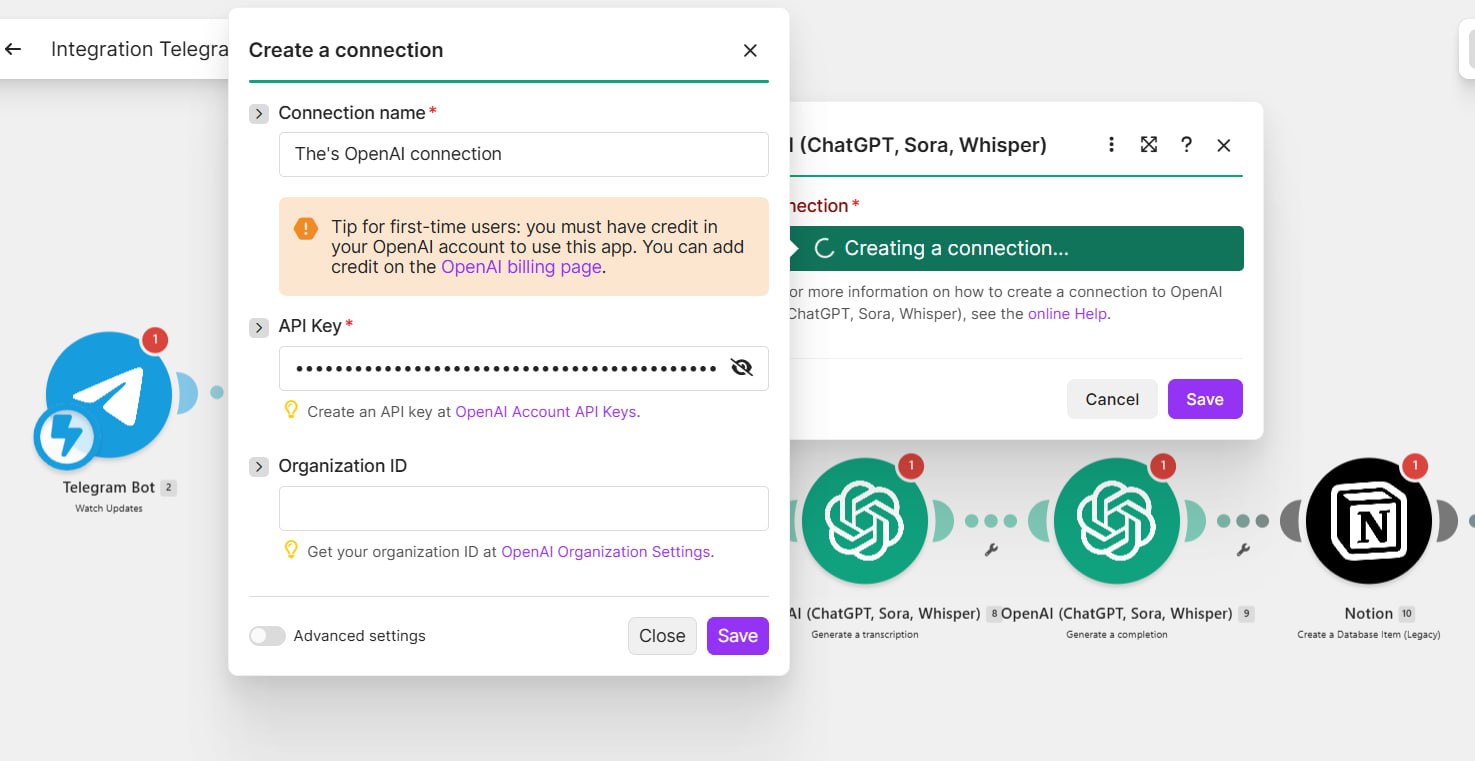Expand the Connection name field options
Screen dimensions: 1475x761
pos(259,114)
